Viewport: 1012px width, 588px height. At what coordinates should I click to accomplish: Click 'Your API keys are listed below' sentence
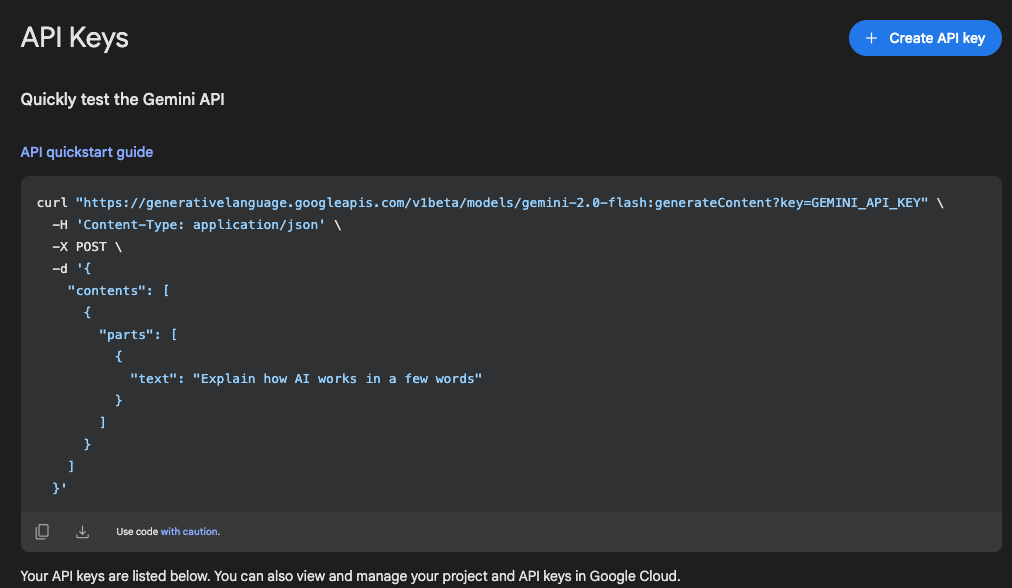(x=350, y=576)
